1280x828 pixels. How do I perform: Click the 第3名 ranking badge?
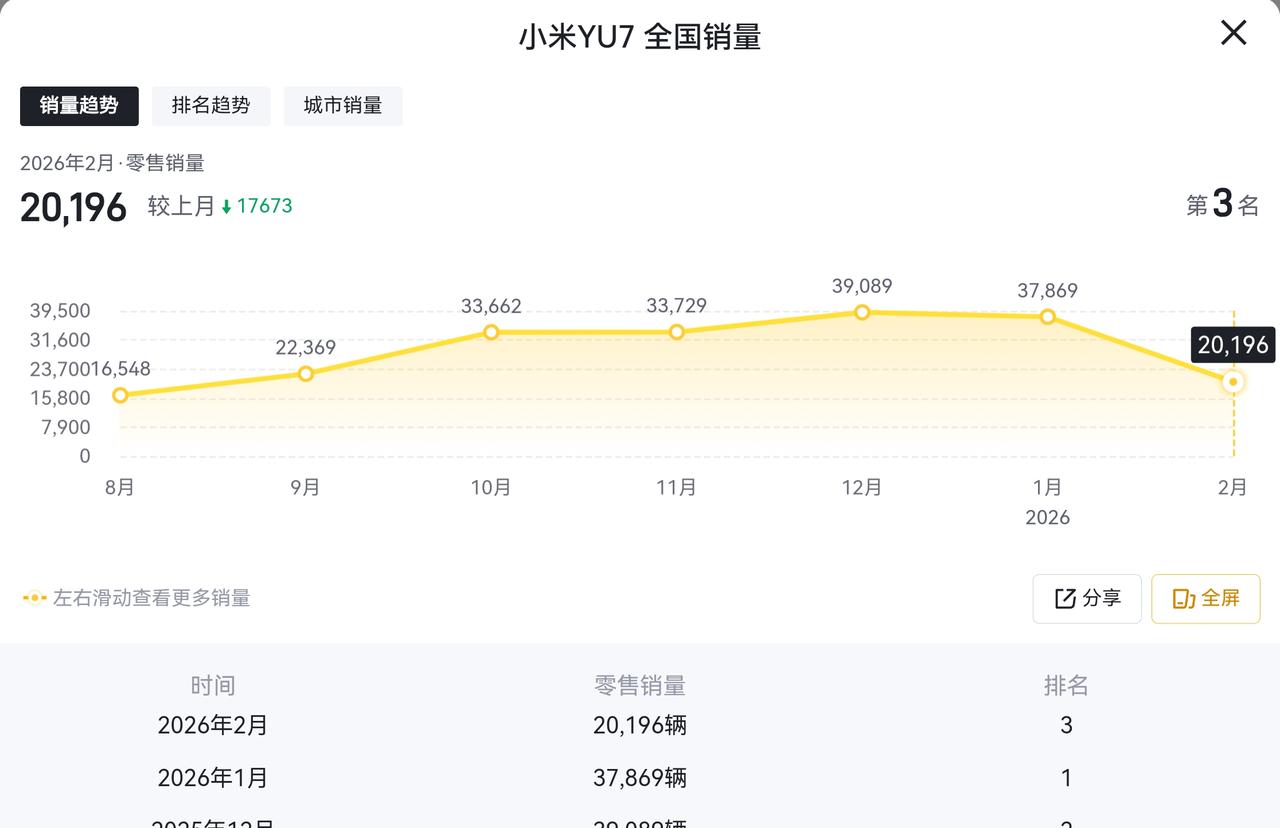[1223, 205]
